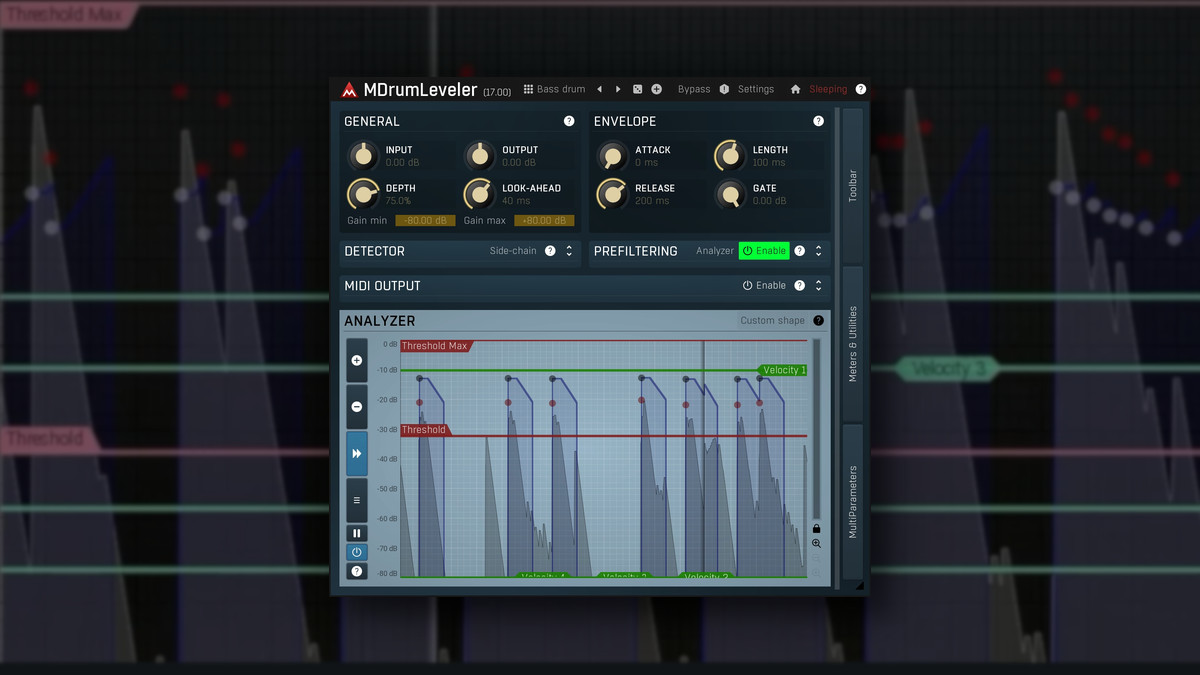Click the analyzer vertical scrollbar
The height and width of the screenshot is (675, 1200).
[x=816, y=428]
